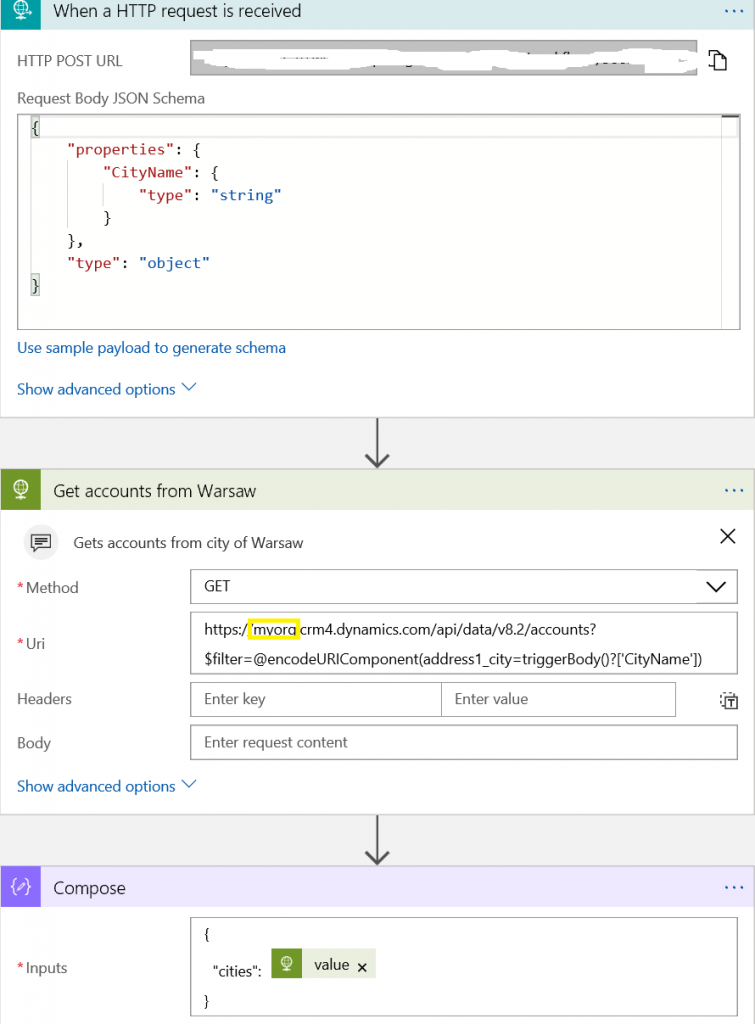Expand advanced options in HTTP trigger
The image size is (755, 1024).
click(x=107, y=389)
